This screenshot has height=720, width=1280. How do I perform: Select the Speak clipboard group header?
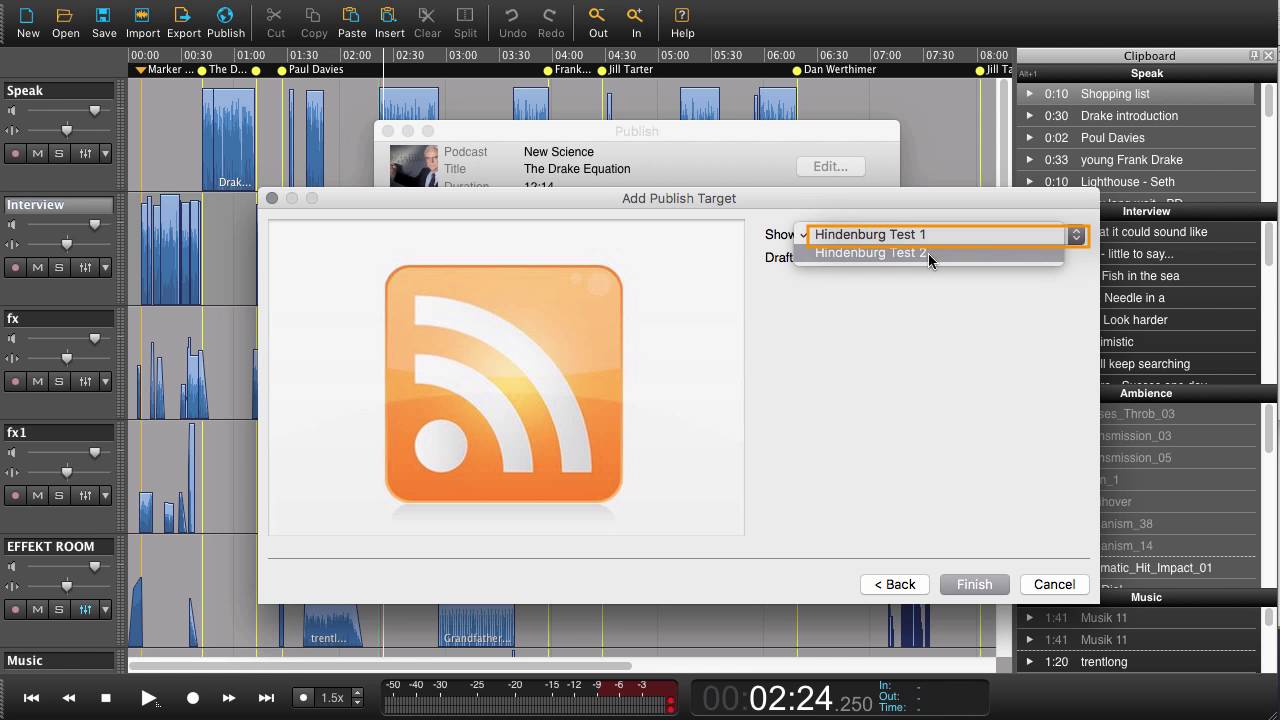pyautogui.click(x=1146, y=73)
